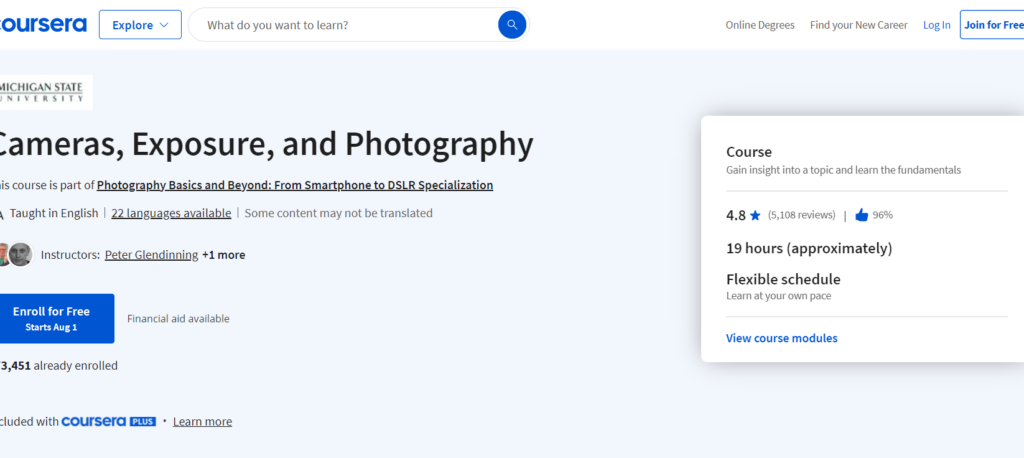Open Find your New Career
Screen dimensions: 1024x458
click(x=859, y=25)
